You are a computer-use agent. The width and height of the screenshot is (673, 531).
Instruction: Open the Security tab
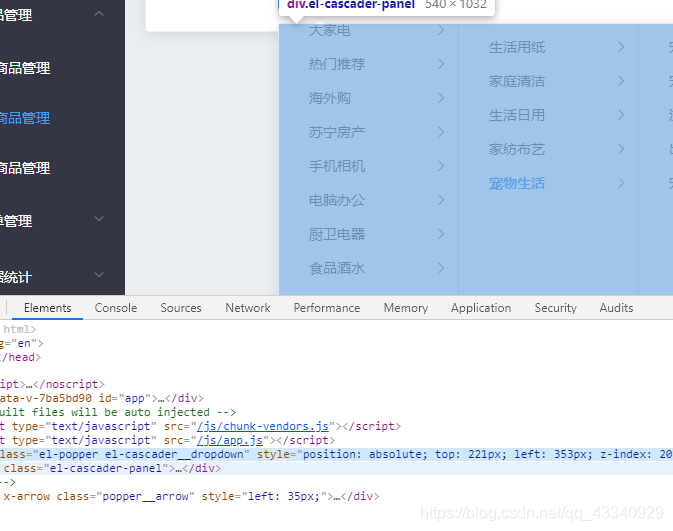555,308
